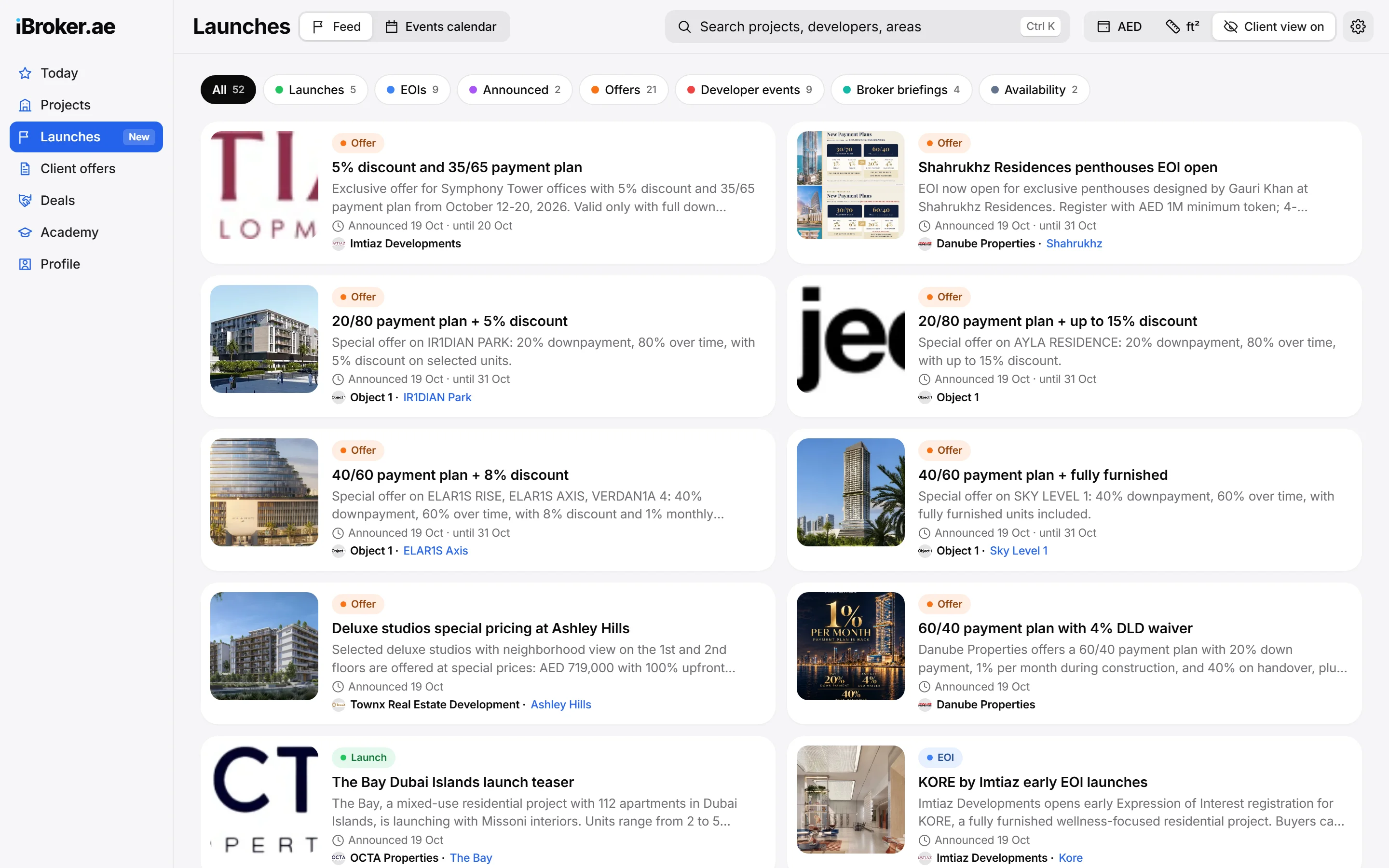
Task: Open Launches in the sidebar
Action: [86, 136]
